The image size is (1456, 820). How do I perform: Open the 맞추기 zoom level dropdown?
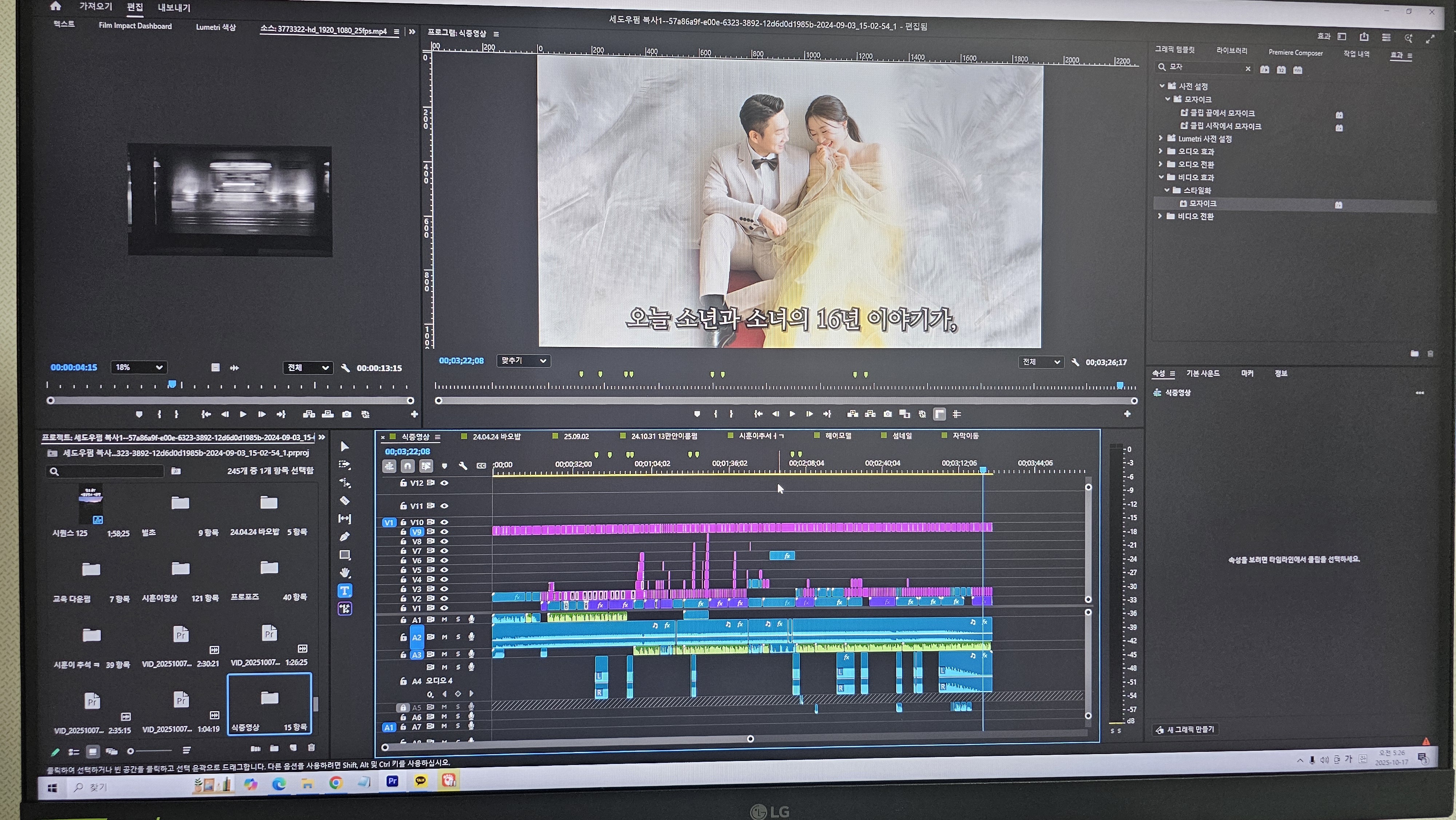(x=523, y=361)
